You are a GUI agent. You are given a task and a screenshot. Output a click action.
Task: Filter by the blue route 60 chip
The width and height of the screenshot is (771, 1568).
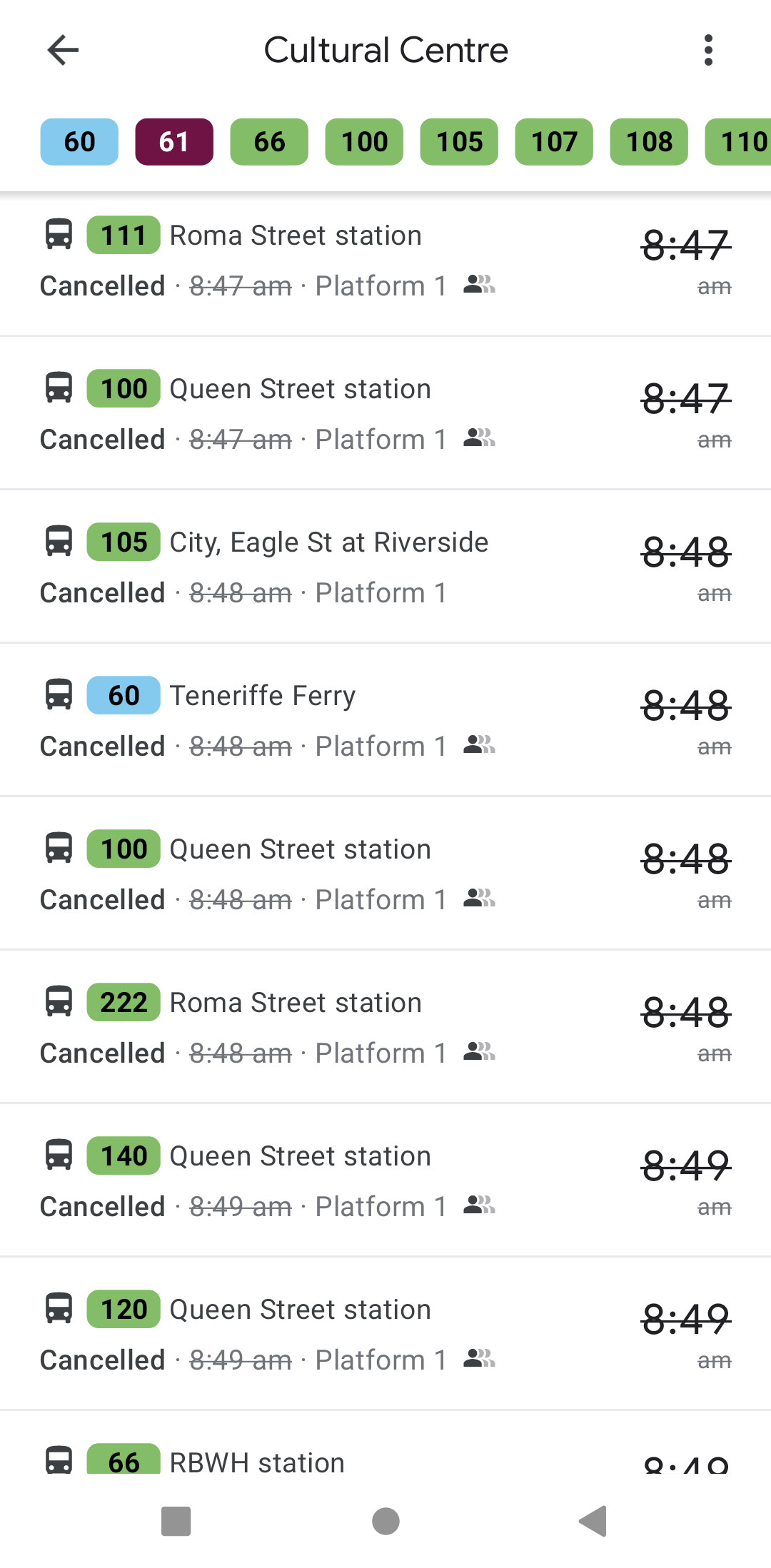[x=79, y=141]
